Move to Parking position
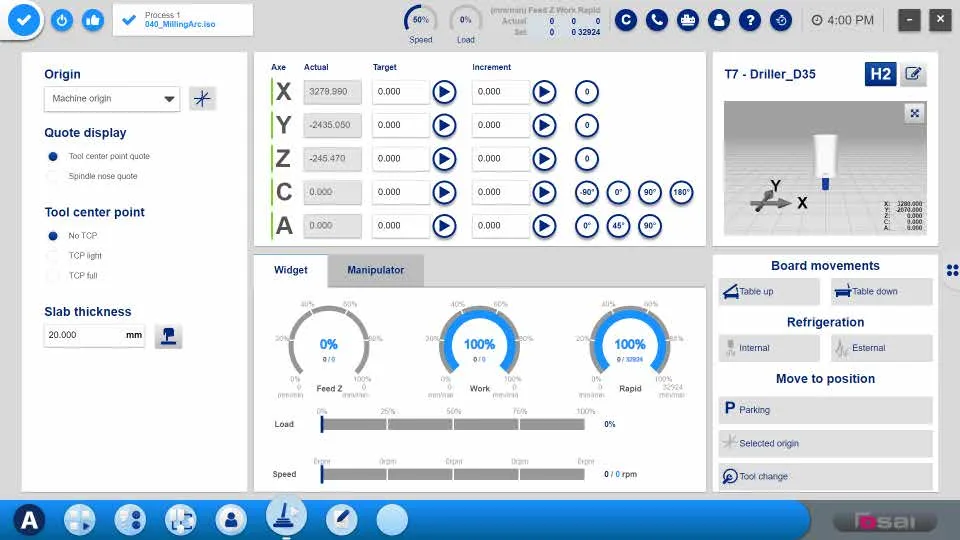Viewport: 960px width, 540px height. (825, 410)
